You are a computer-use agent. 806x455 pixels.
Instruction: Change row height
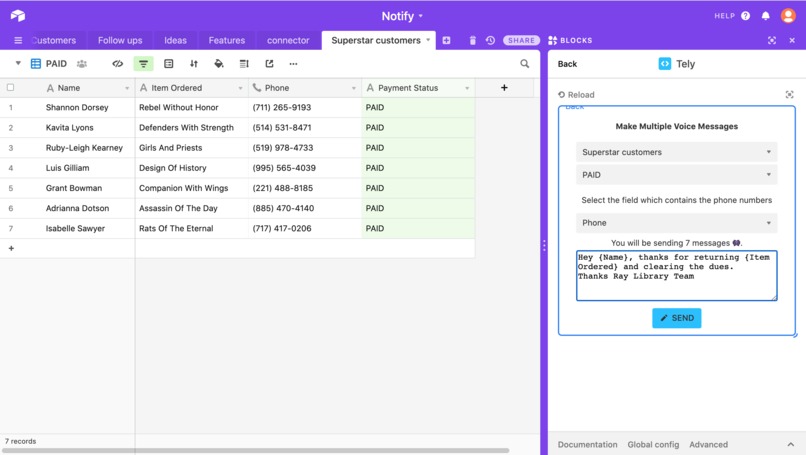click(244, 64)
